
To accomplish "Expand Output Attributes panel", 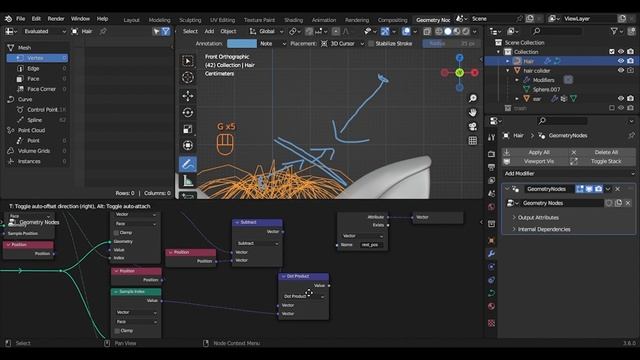I will coord(538,218).
